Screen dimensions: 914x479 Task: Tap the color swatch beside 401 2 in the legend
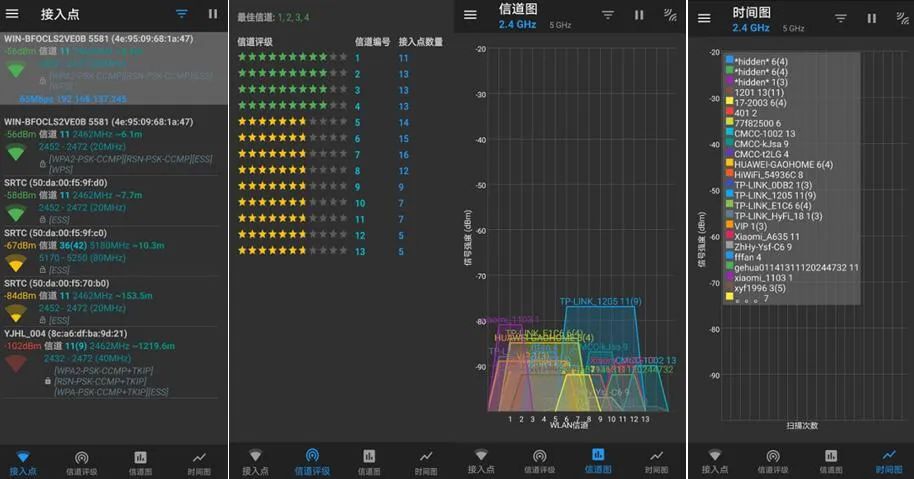coord(729,111)
